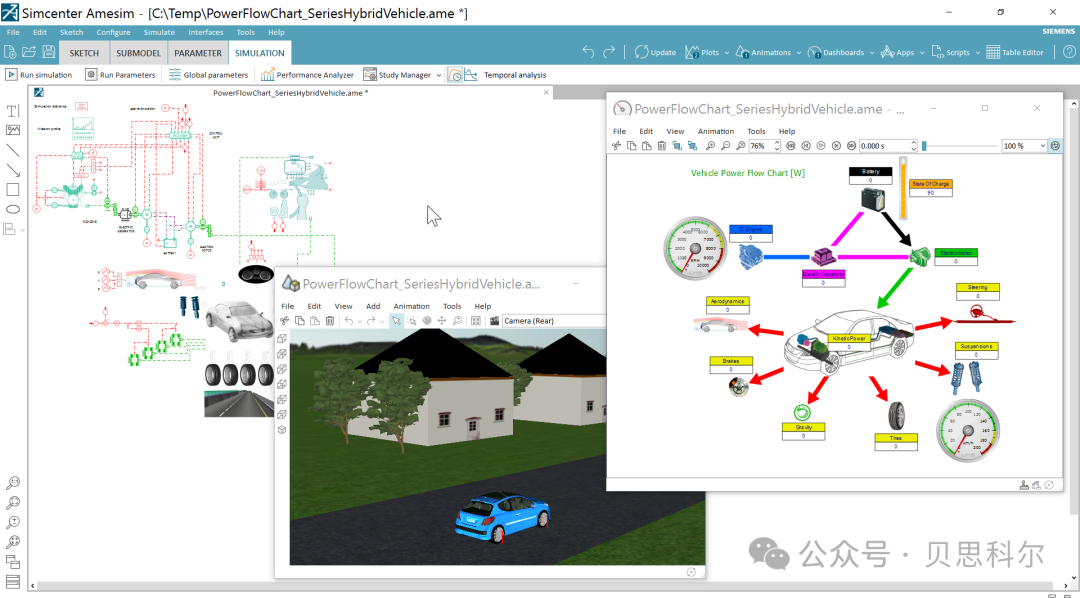
Task: Click the line drawing tool in left sidebar
Action: tap(13, 150)
